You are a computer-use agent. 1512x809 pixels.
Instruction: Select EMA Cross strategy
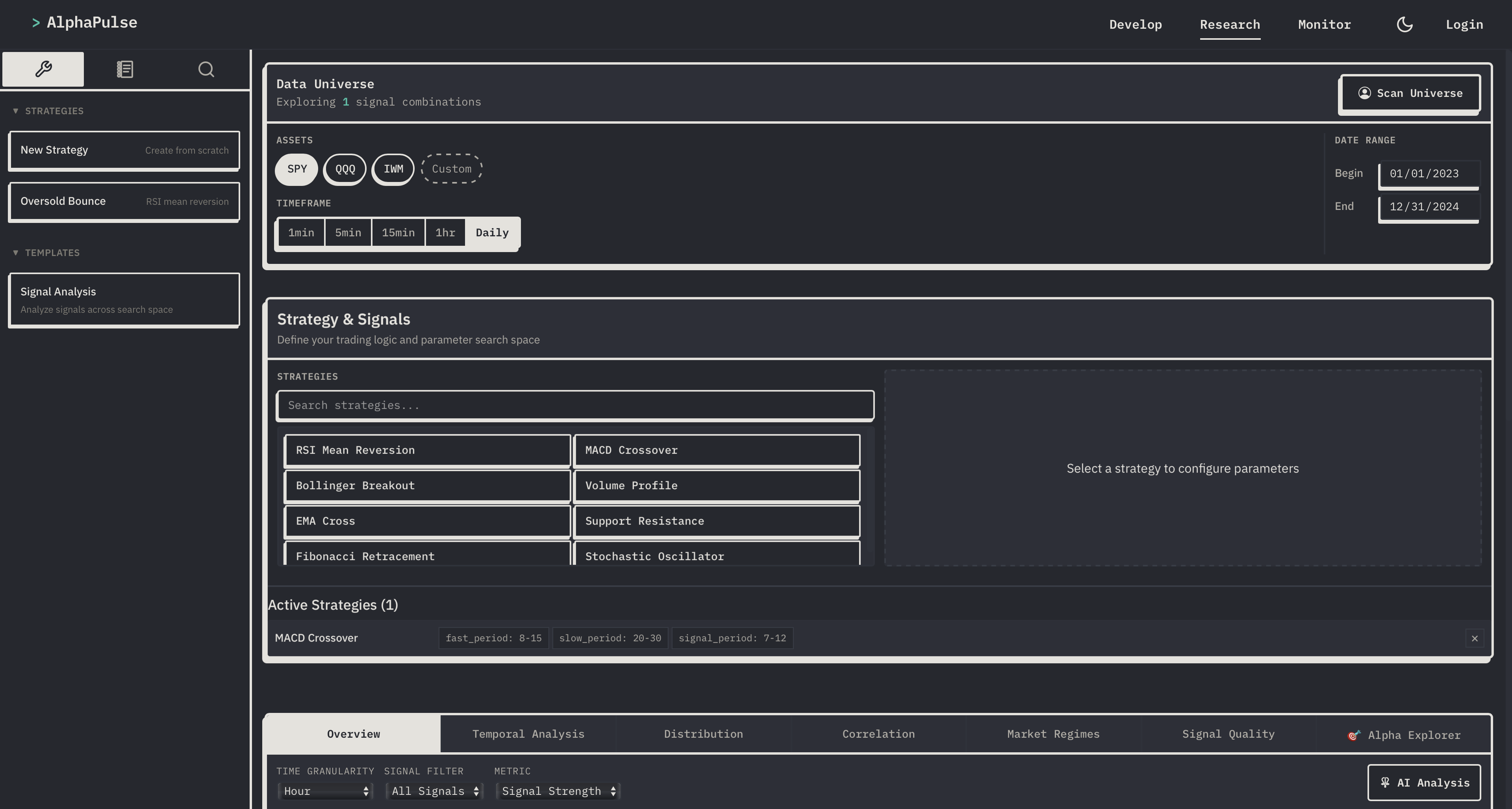tap(427, 521)
